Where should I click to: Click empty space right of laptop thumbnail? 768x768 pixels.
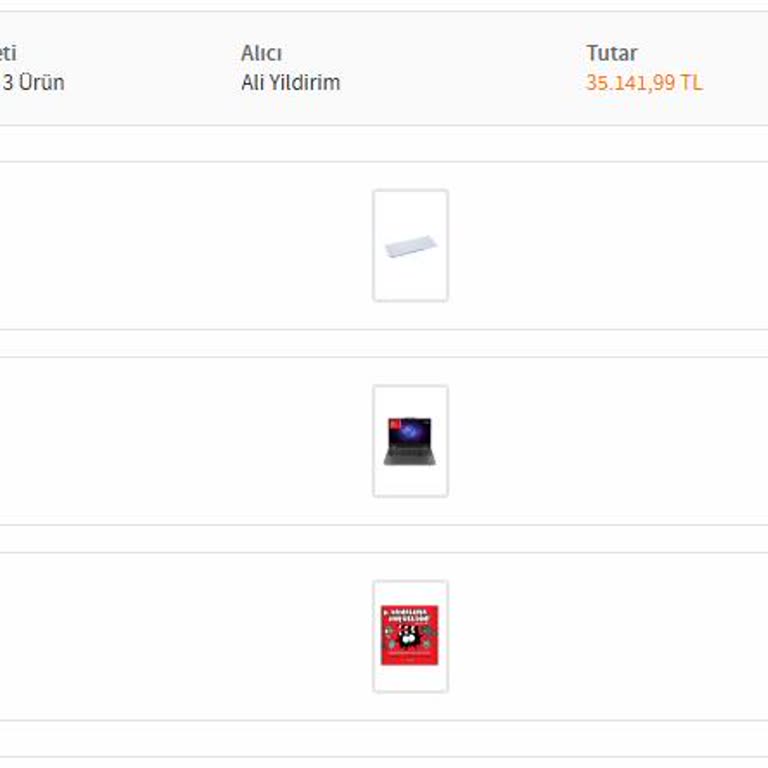600,441
